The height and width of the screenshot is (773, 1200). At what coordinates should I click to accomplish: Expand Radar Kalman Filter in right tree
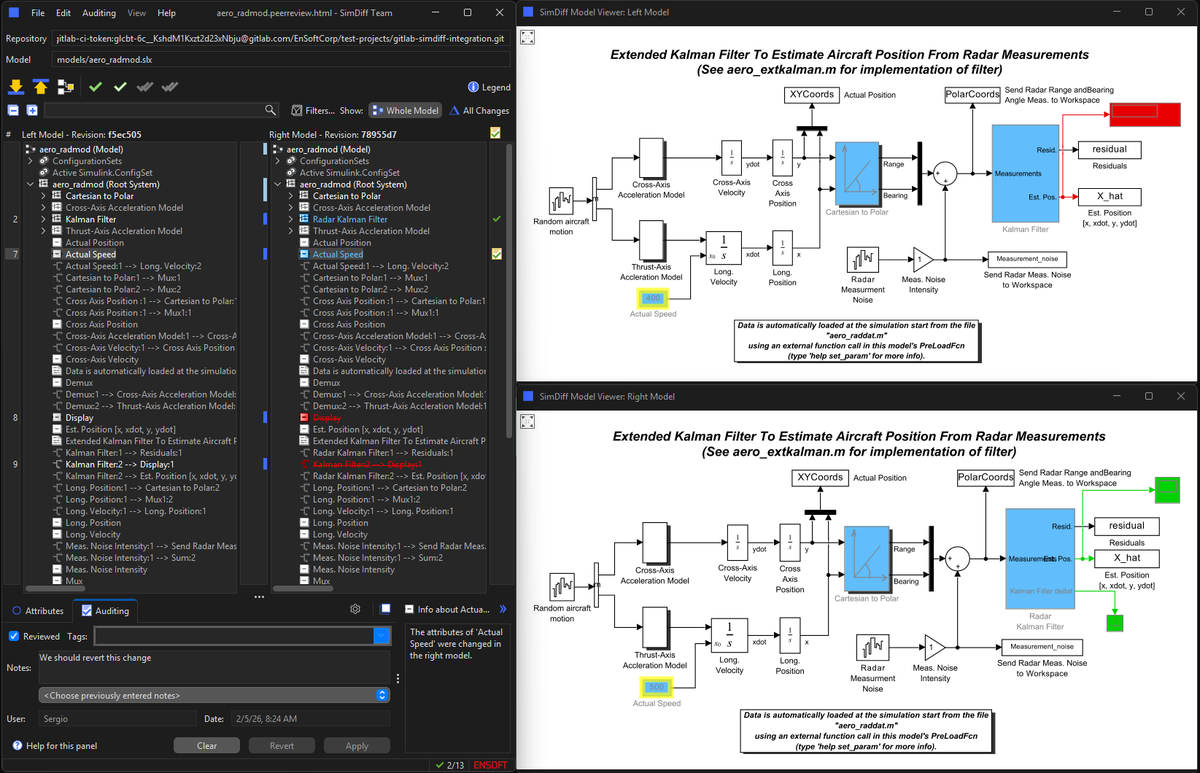click(x=290, y=219)
